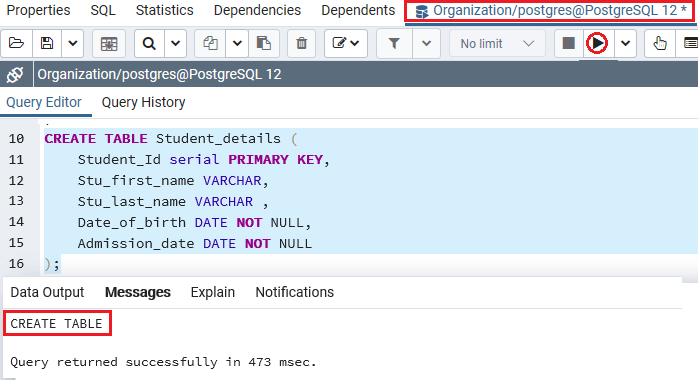Open the Explain output tab
Screen dimensions: 698x380
tap(213, 292)
